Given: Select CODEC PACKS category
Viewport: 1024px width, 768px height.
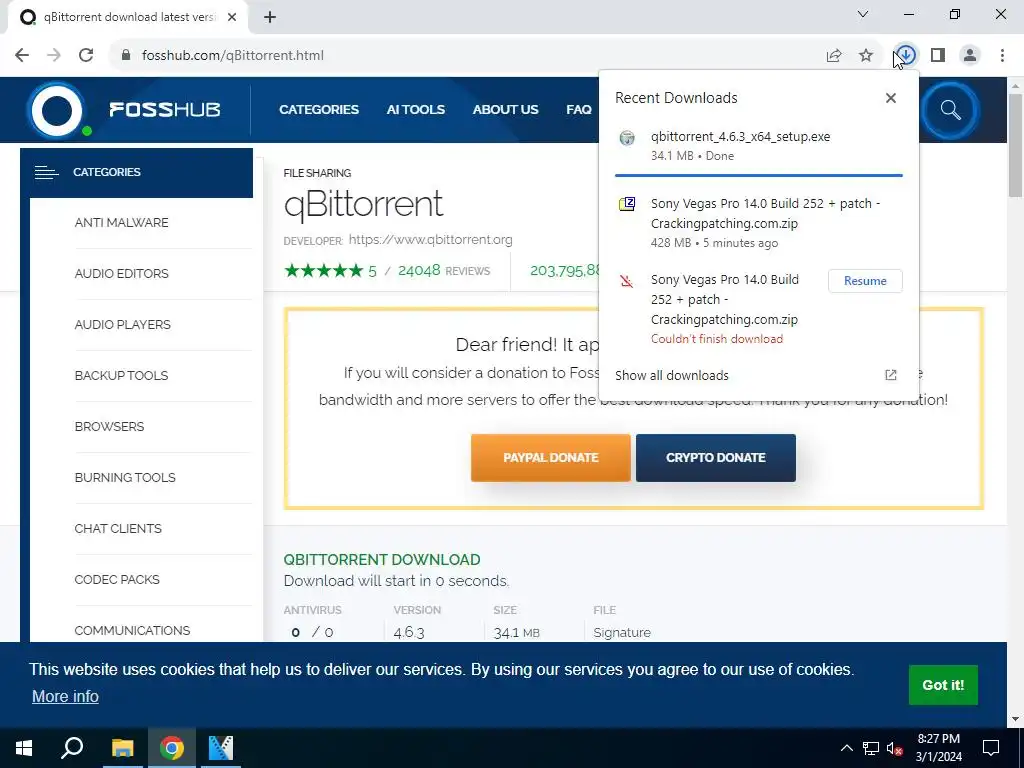Looking at the screenshot, I should point(117,579).
